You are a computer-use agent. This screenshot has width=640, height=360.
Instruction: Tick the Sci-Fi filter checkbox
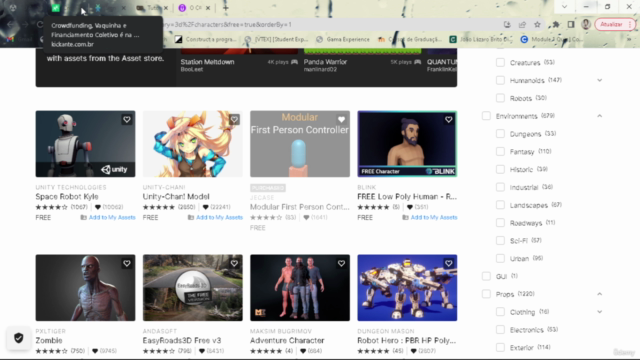[500, 240]
